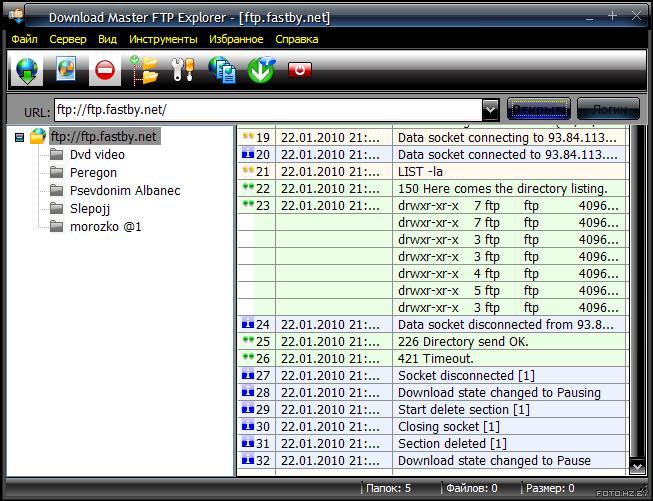Click the folder icon next to morozko @1
Image resolution: width=653 pixels, height=501 pixels.
pyautogui.click(x=56, y=227)
